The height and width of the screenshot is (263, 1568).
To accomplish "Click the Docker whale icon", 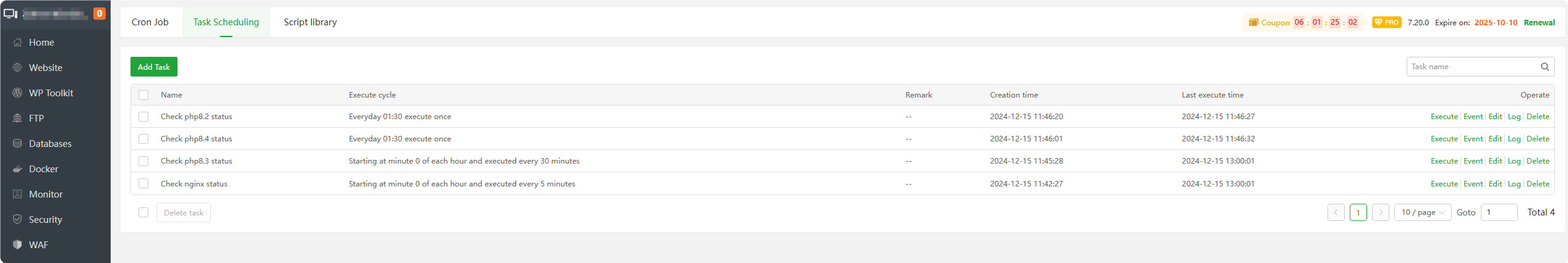I will point(17,169).
